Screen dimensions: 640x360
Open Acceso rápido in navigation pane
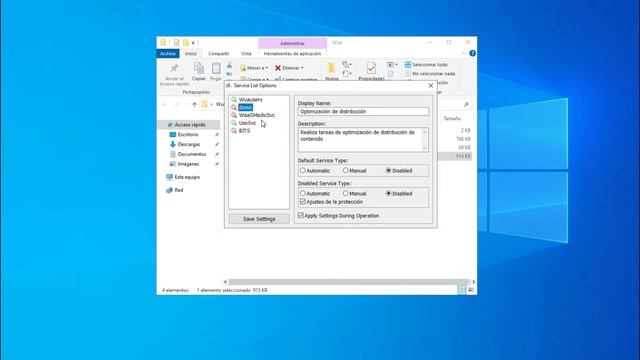click(x=190, y=124)
